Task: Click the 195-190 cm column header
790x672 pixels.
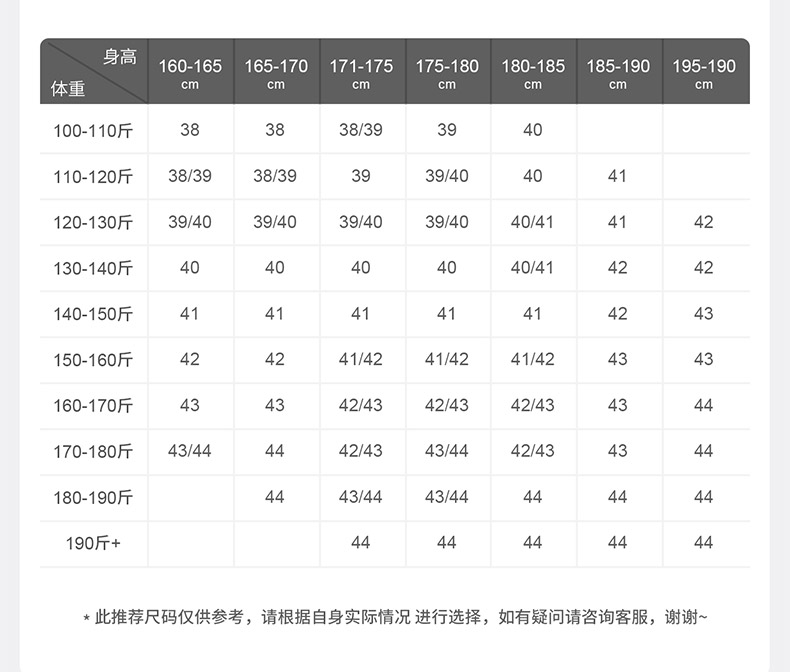Action: tap(704, 73)
